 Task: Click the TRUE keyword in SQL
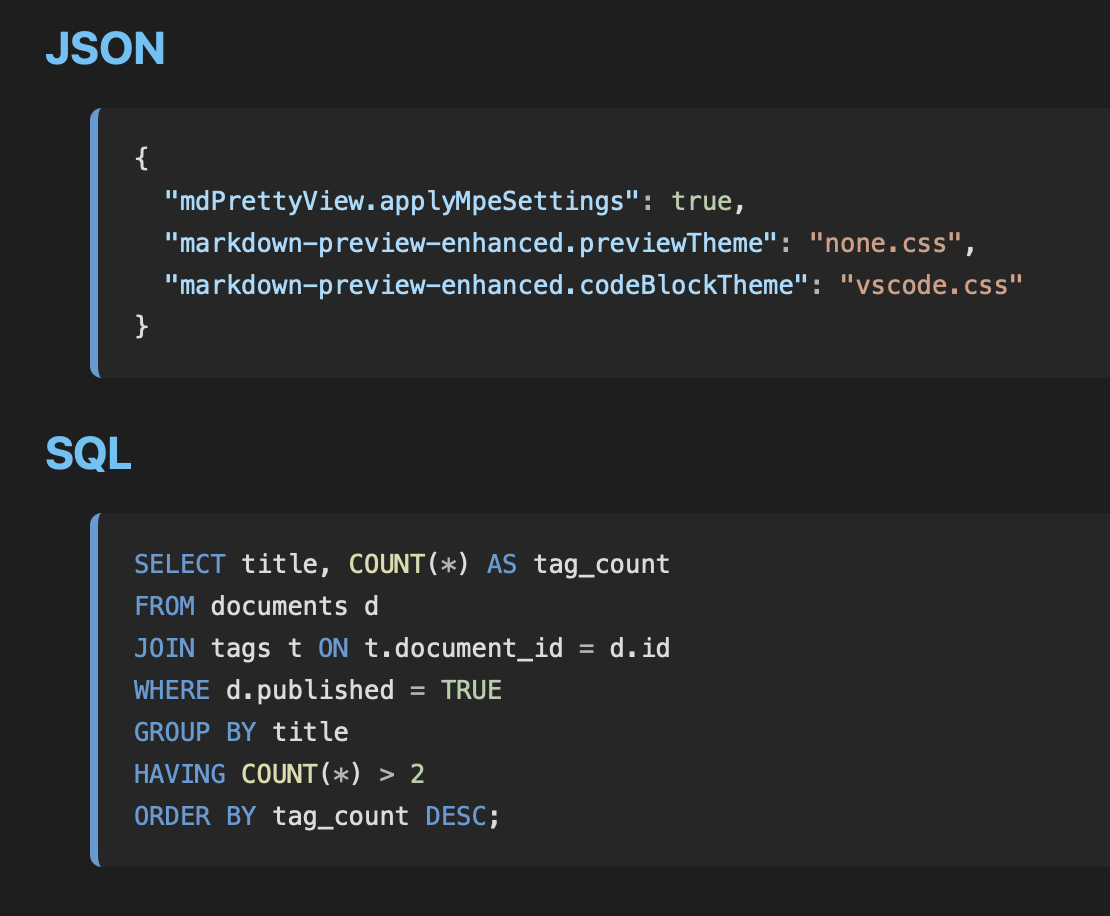[x=471, y=690]
